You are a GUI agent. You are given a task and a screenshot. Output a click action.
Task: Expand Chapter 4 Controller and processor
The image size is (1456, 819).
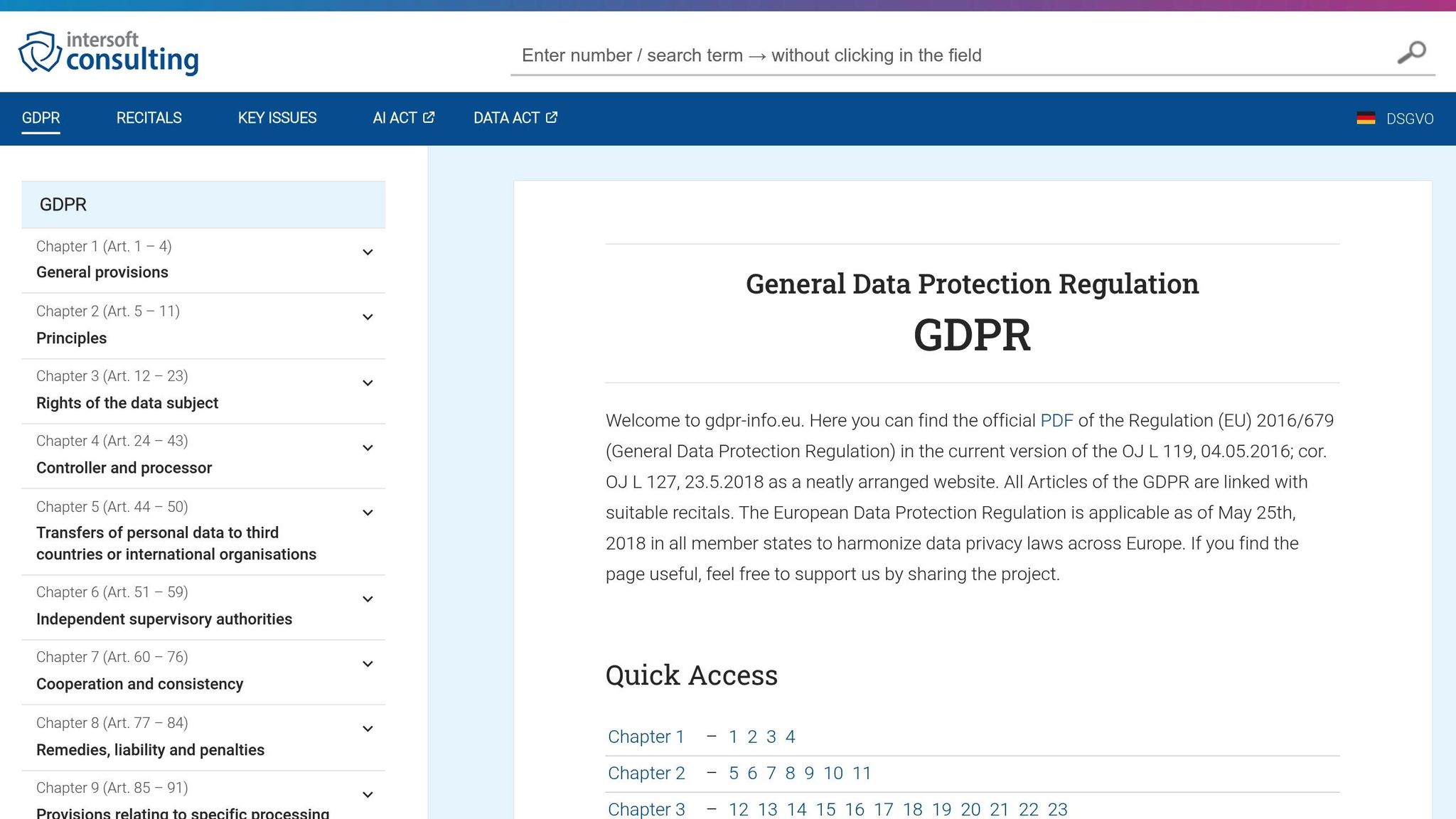point(368,447)
